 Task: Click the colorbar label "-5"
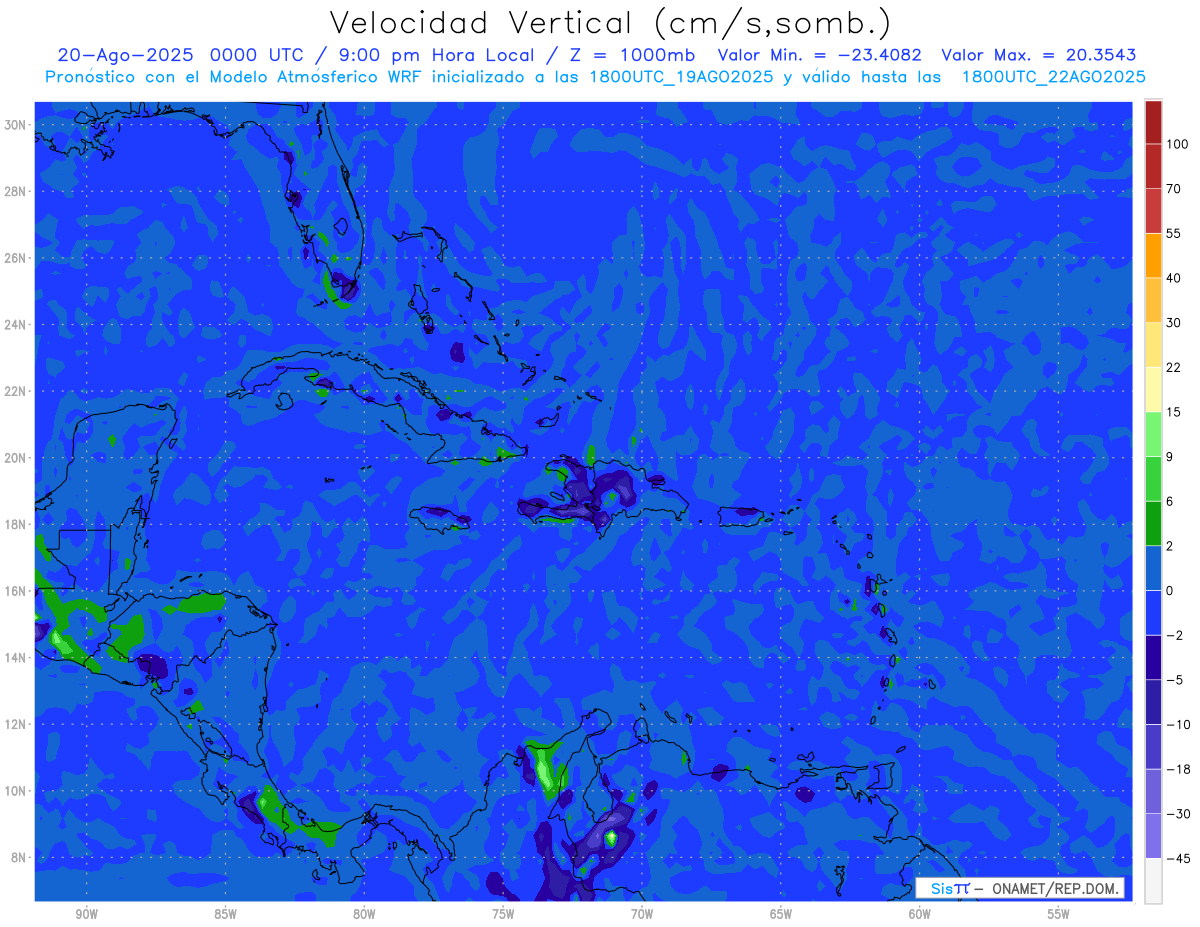tap(1174, 680)
